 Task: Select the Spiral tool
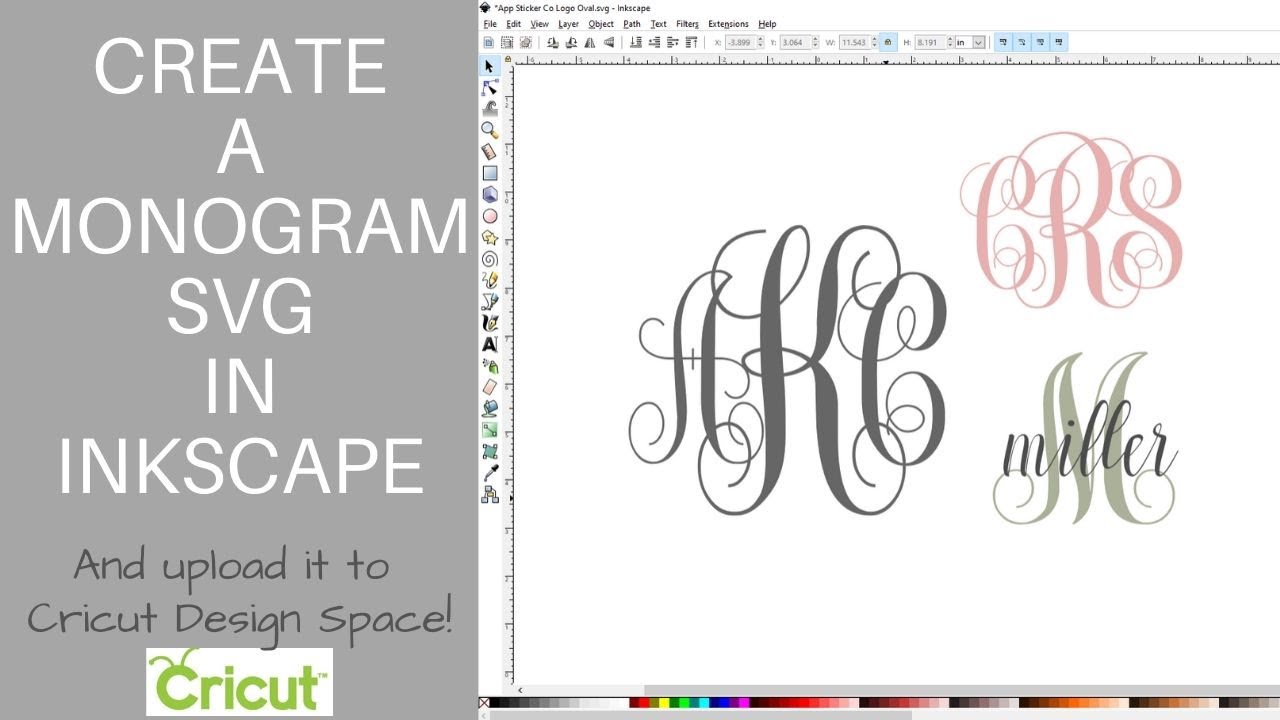[489, 259]
